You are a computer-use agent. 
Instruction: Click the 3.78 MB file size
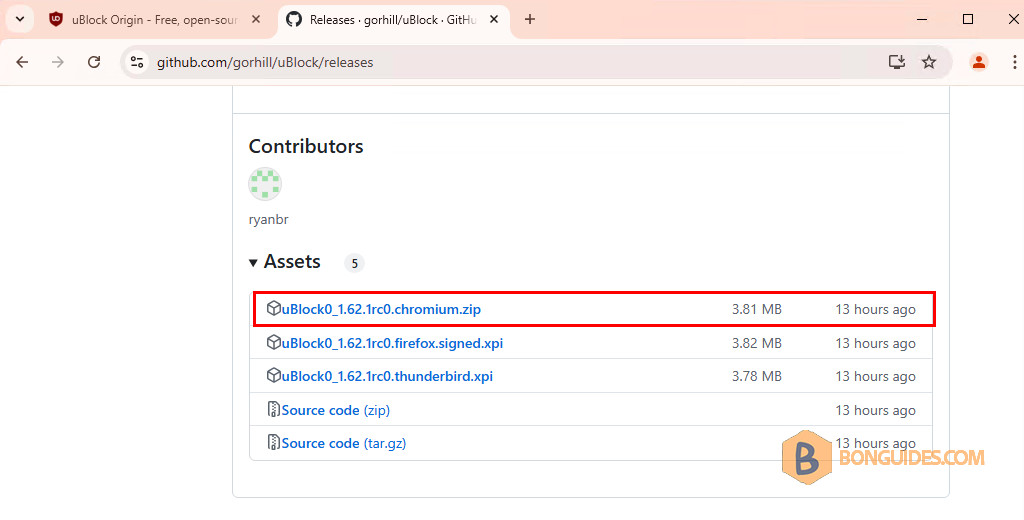pos(756,376)
